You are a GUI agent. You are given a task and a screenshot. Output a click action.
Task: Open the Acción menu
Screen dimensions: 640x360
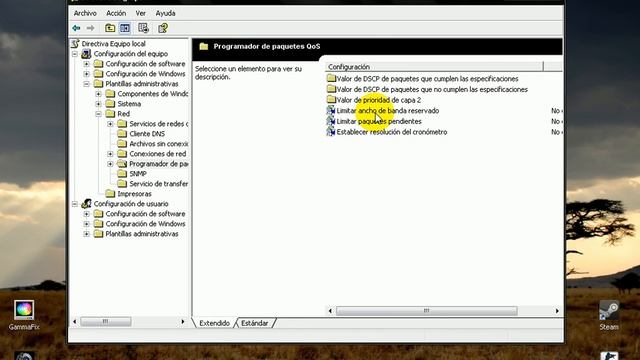click(116, 13)
